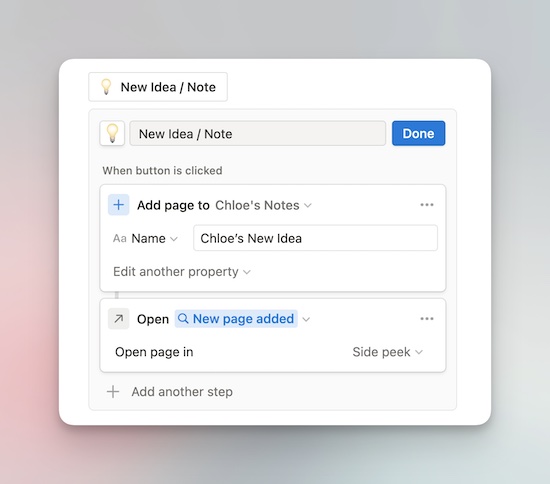Open the Name property dropdown
This screenshot has width=550, height=484.
tap(155, 238)
